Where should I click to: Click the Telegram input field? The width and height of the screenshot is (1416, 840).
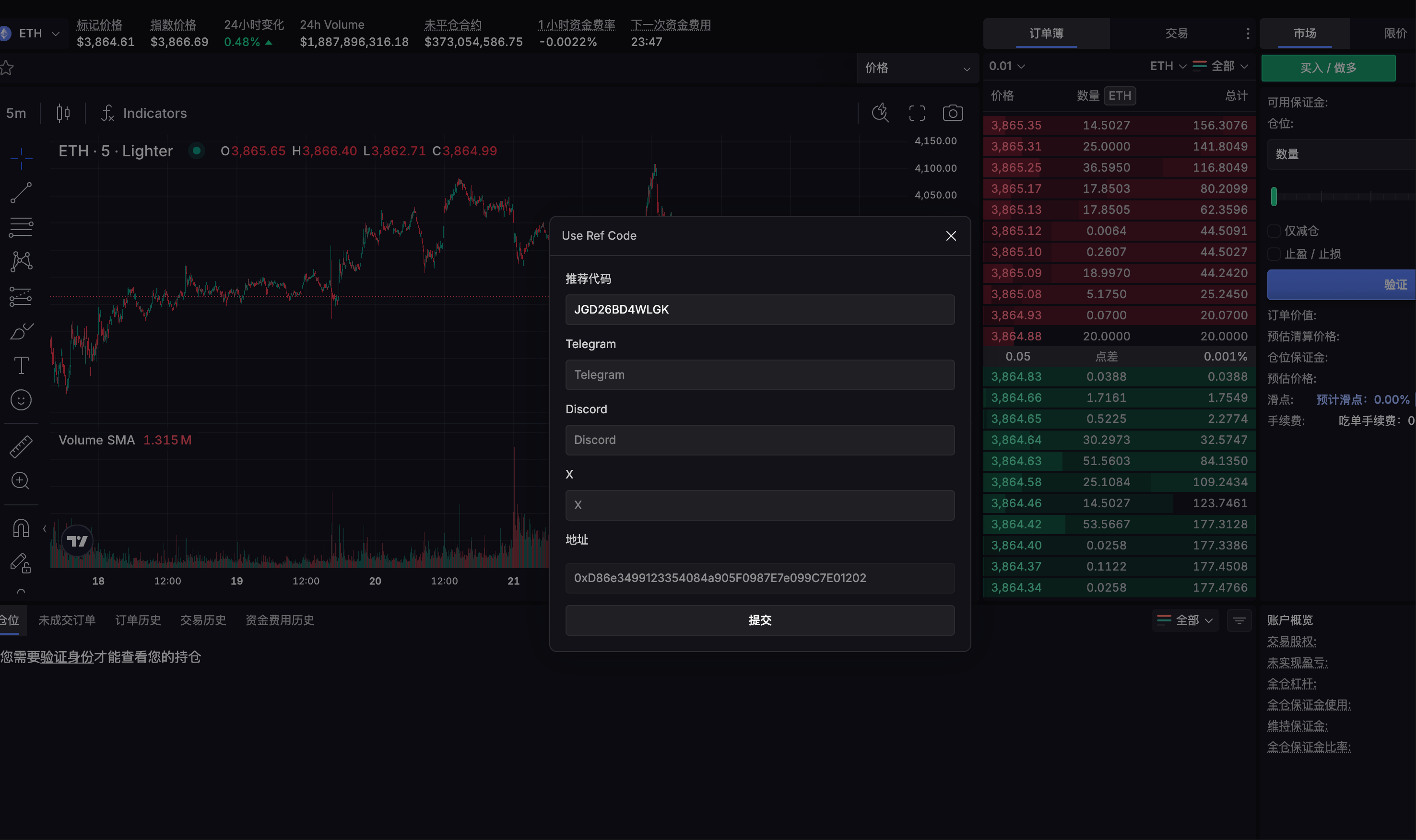pos(759,375)
